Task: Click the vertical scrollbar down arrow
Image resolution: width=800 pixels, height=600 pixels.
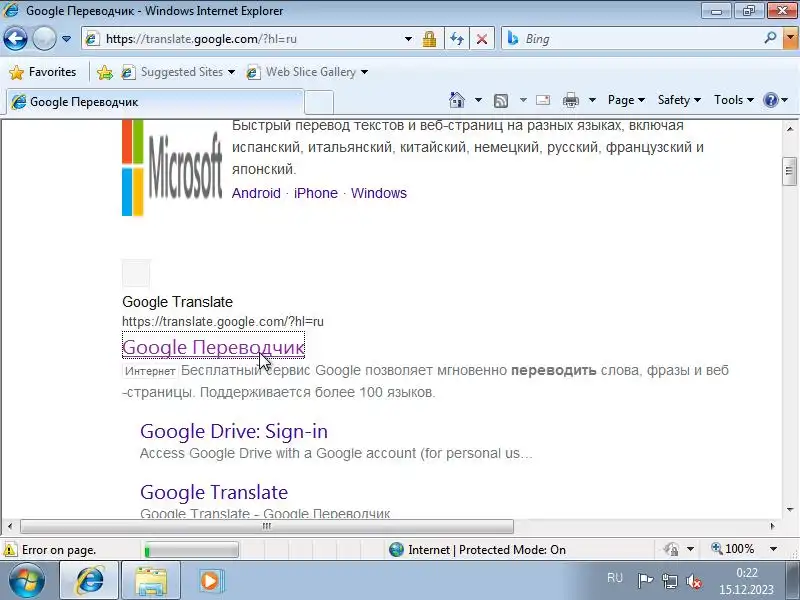Action: 789,509
